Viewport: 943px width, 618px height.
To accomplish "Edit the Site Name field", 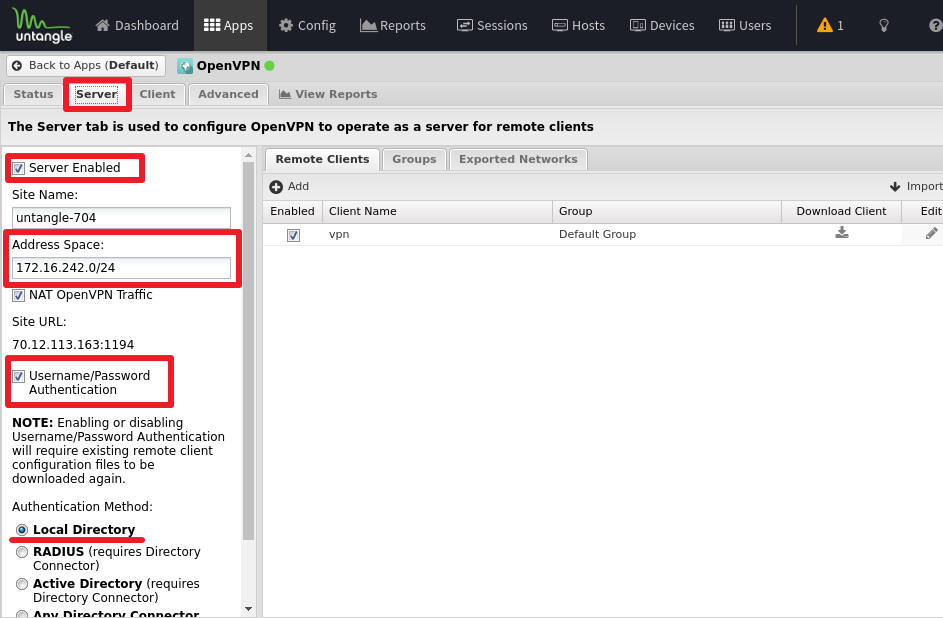I will point(121,218).
